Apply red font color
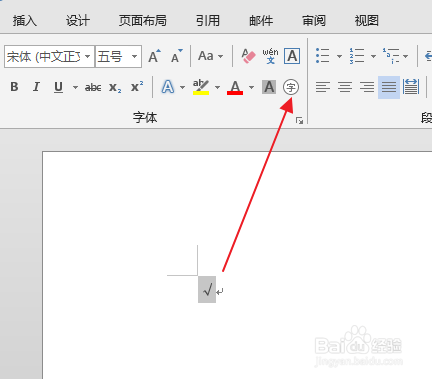Image resolution: width=432 pixels, height=379 pixels. point(235,87)
